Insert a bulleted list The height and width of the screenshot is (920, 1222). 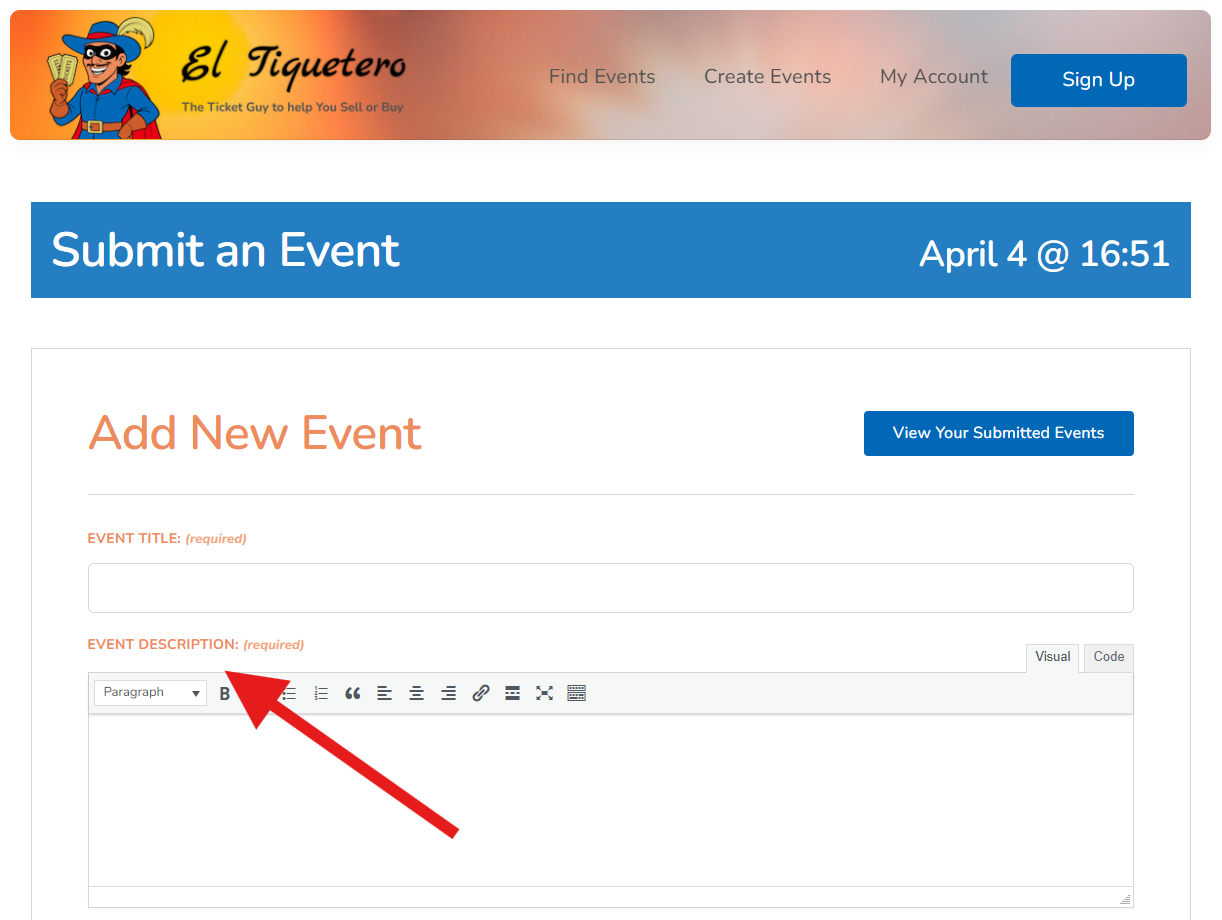point(289,693)
